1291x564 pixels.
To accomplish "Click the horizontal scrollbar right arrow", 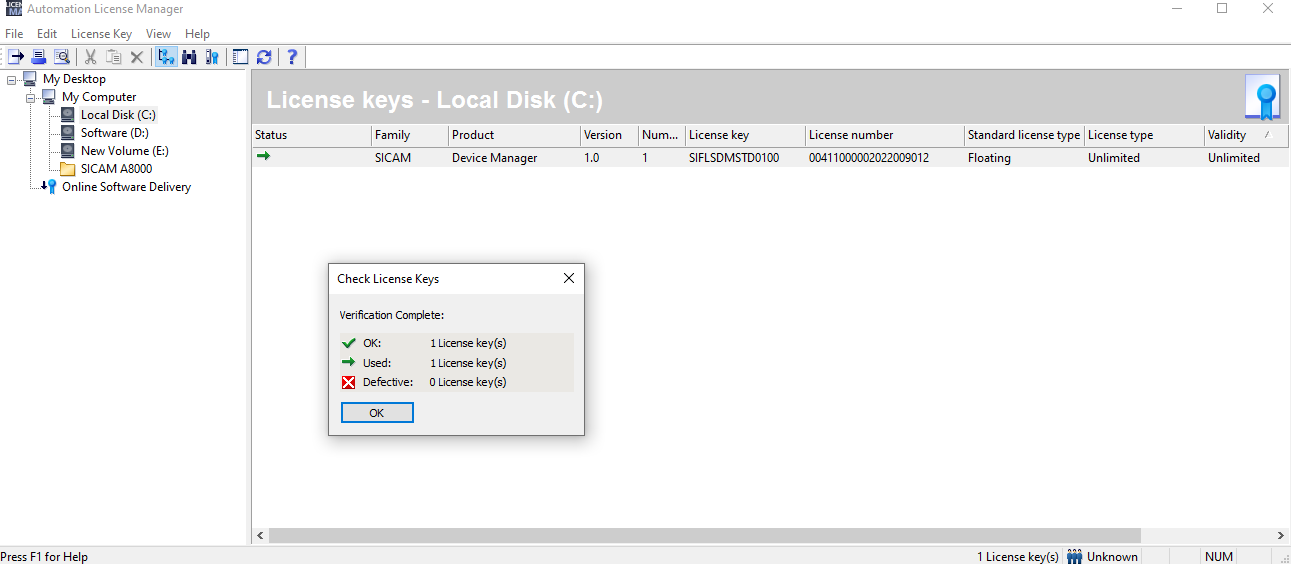I will [x=1281, y=536].
